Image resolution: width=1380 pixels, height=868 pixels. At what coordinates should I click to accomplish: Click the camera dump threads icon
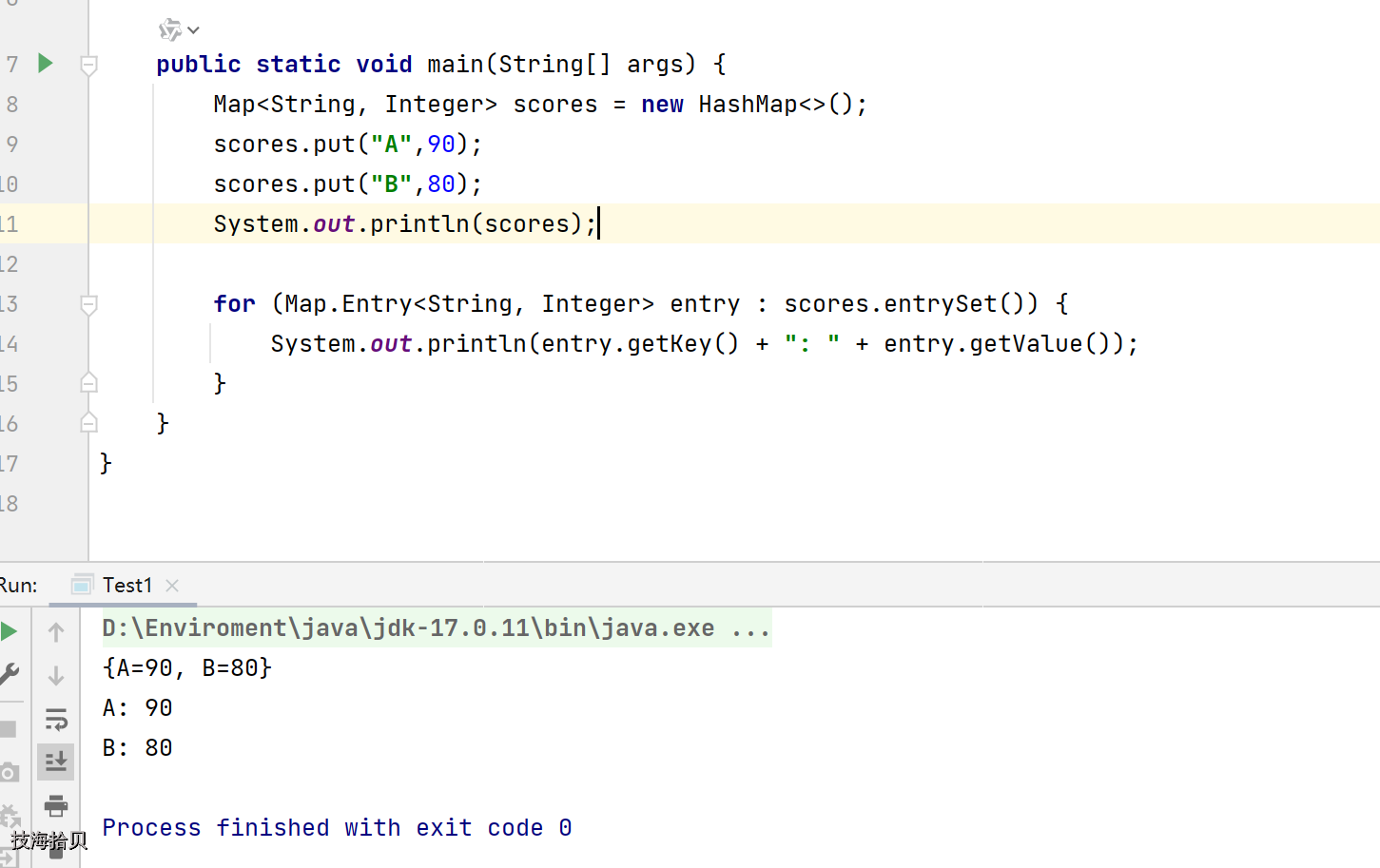(9, 772)
